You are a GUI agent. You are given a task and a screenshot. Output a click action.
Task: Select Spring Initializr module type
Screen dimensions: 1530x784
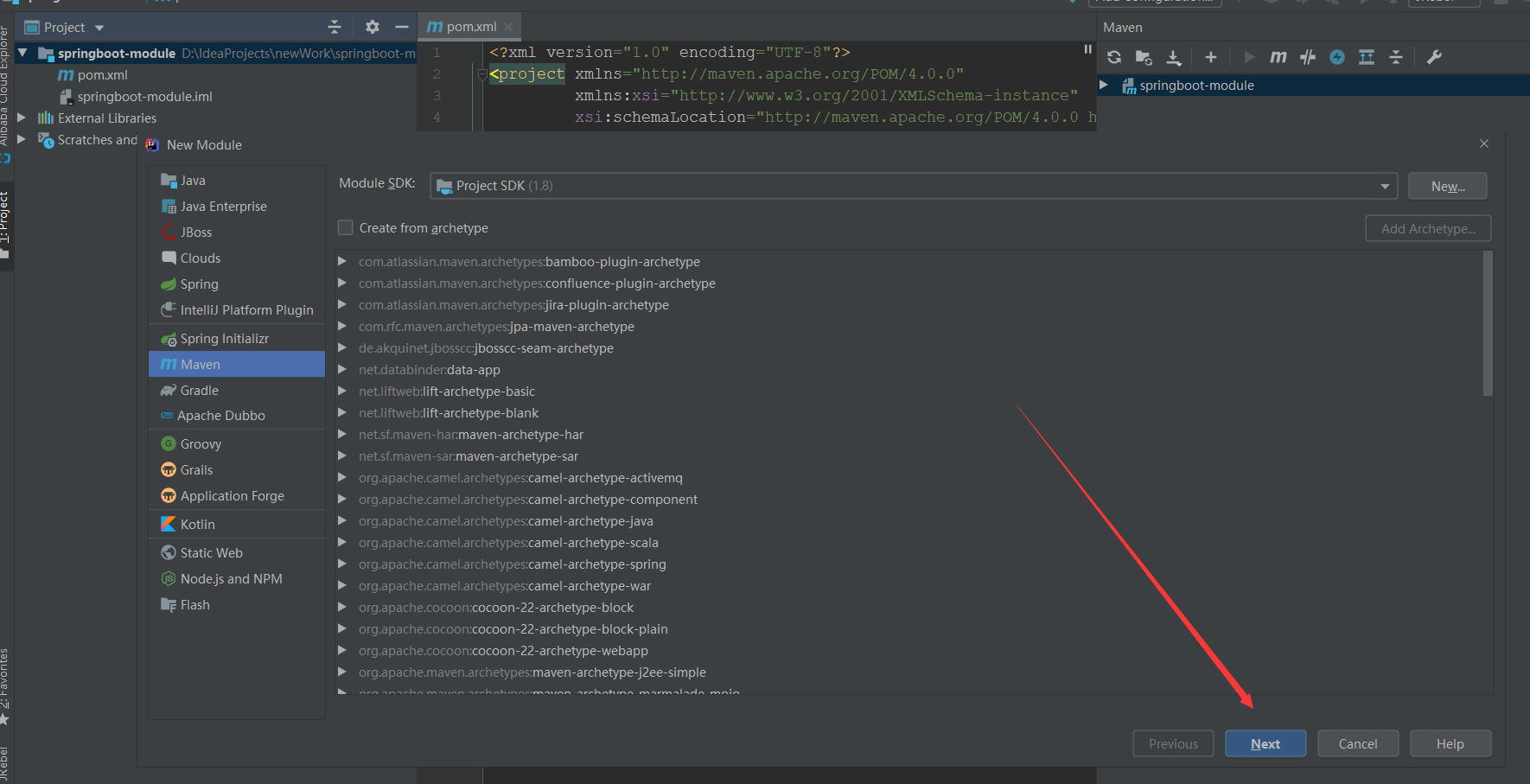pyautogui.click(x=237, y=338)
